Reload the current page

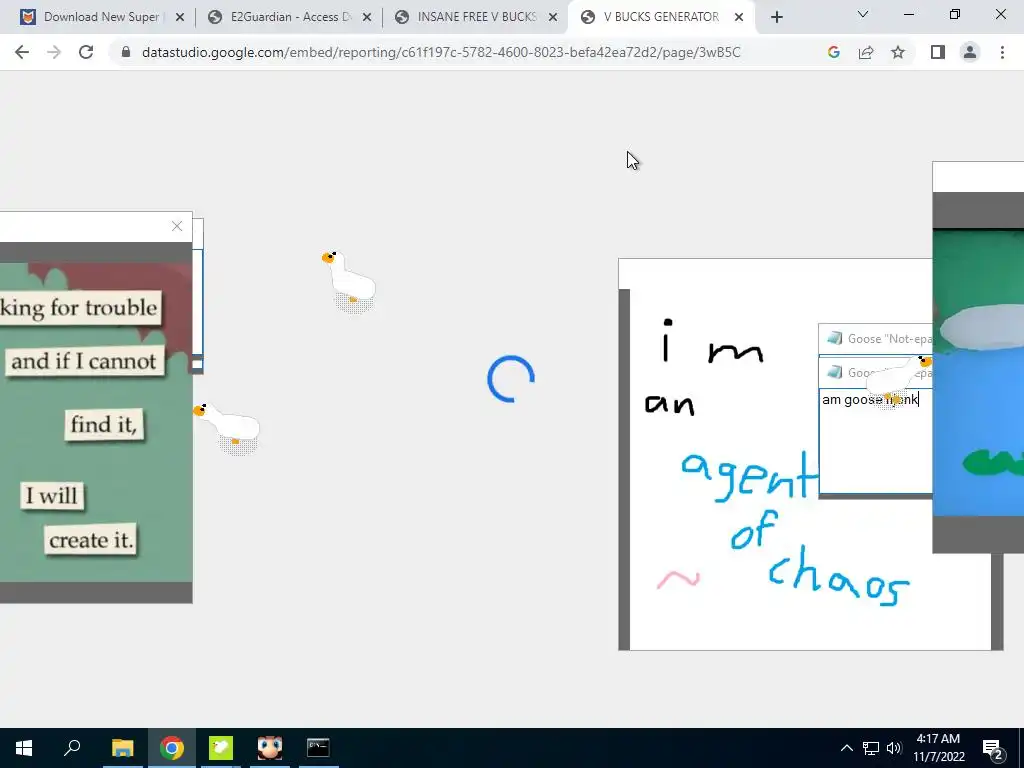pyautogui.click(x=86, y=52)
